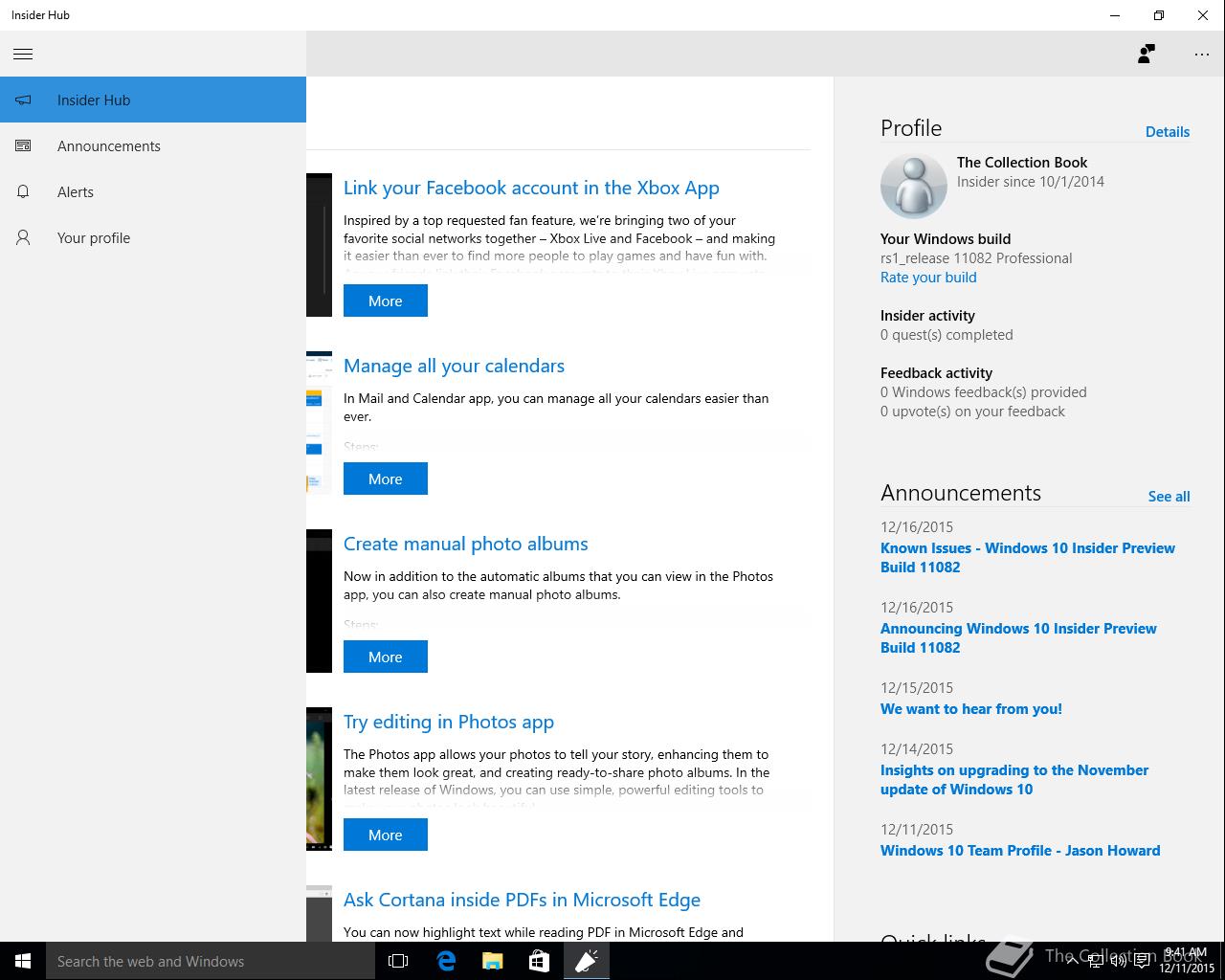The width and height of the screenshot is (1225, 980).
Task: Go to Alerts in the sidebar
Action: click(x=153, y=191)
